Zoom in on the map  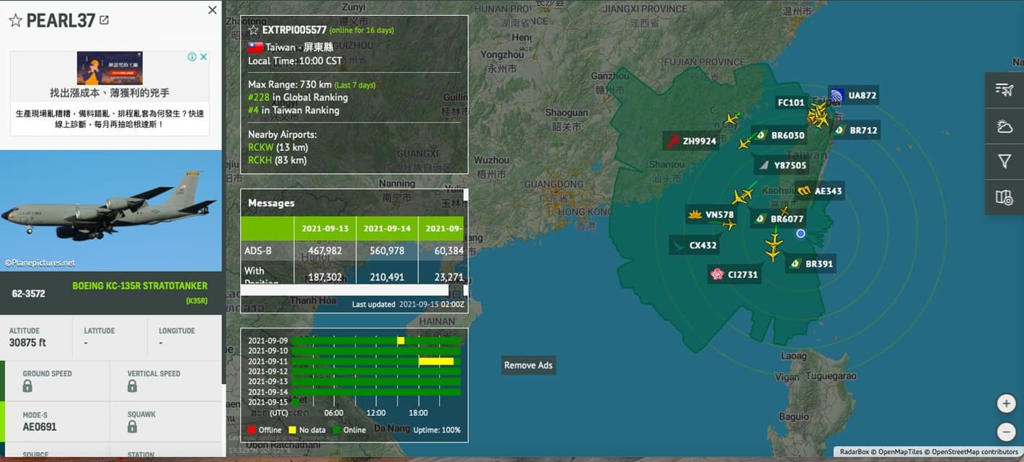(1006, 404)
